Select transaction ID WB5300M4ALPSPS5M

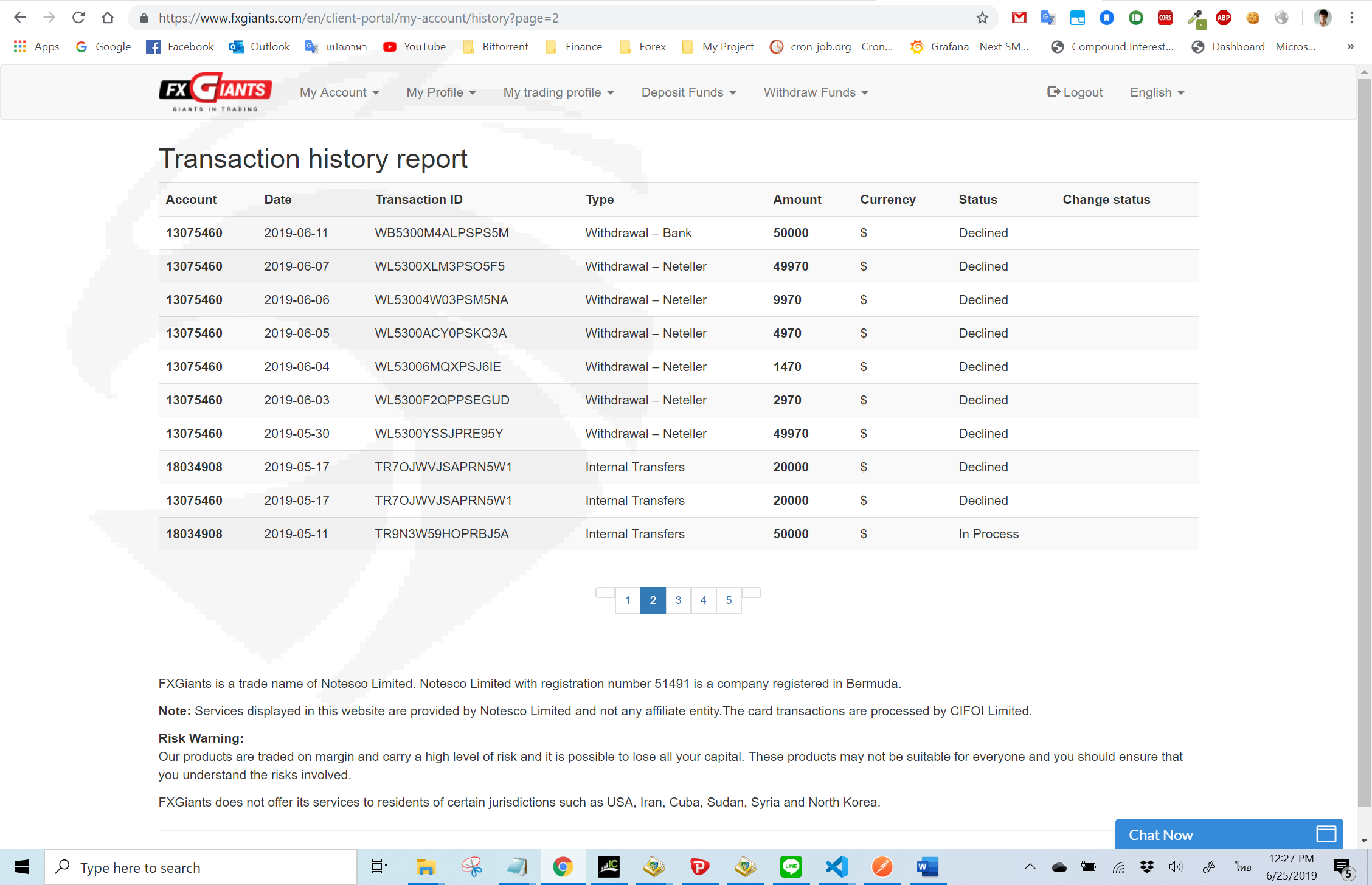[x=442, y=233]
